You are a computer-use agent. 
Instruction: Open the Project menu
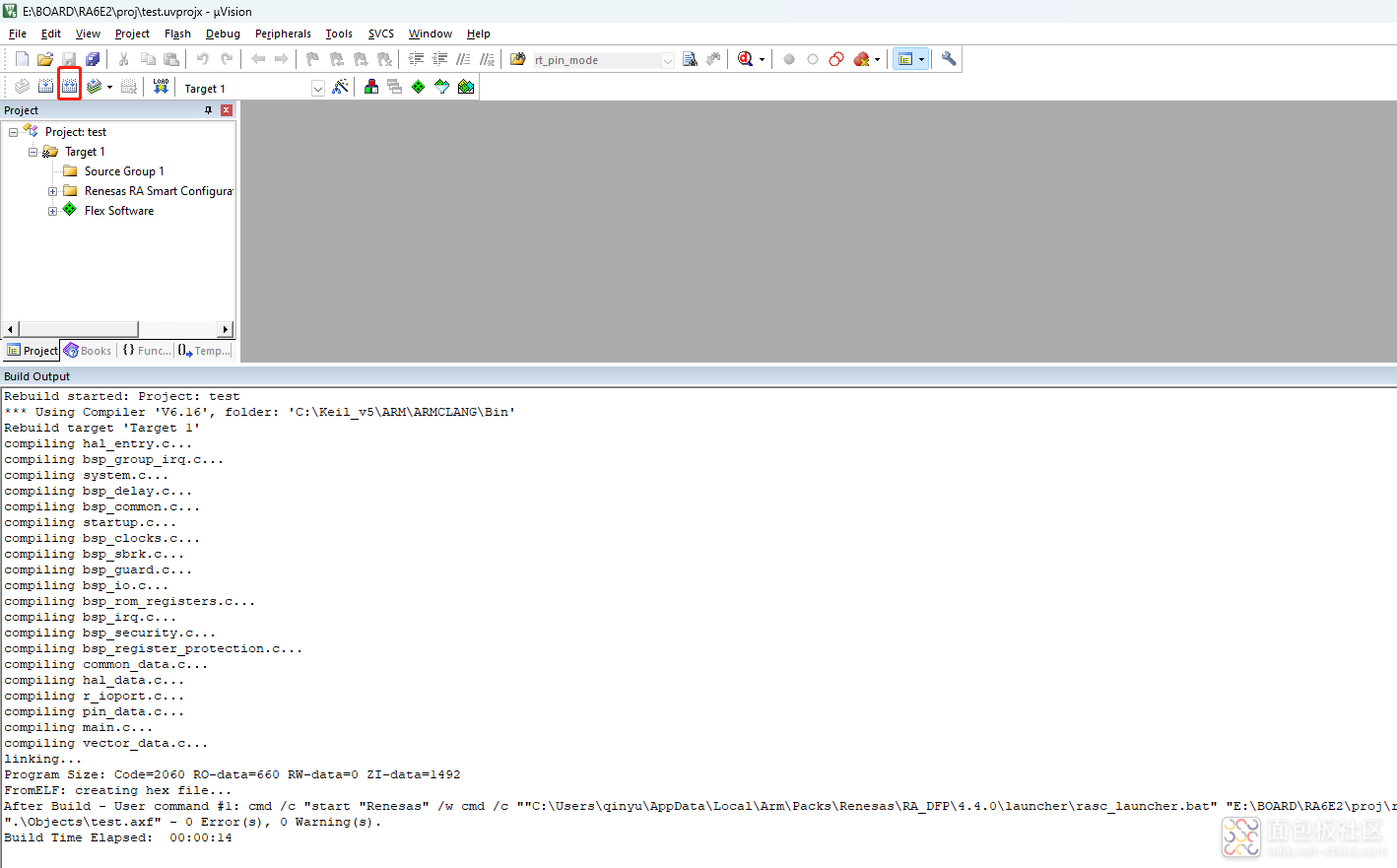coord(132,33)
